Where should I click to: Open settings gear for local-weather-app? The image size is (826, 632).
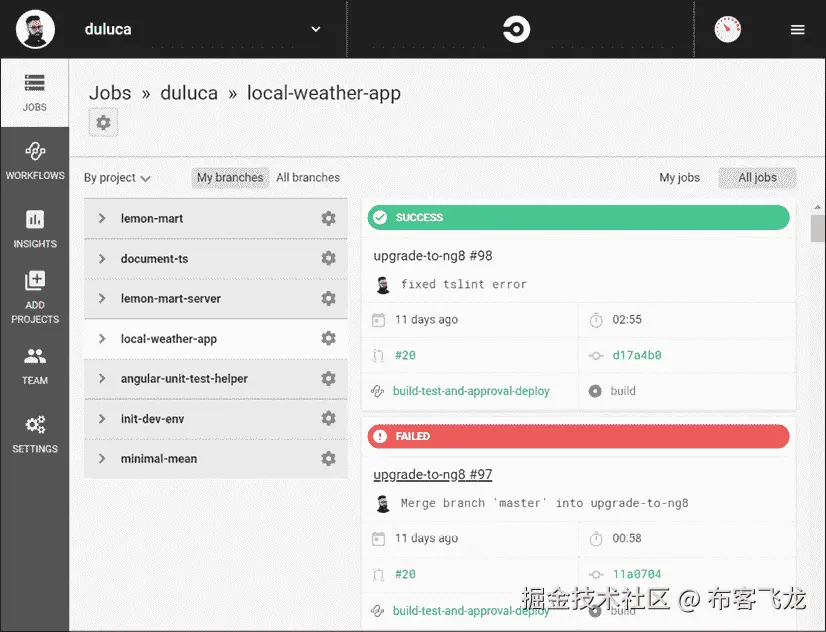tap(329, 338)
